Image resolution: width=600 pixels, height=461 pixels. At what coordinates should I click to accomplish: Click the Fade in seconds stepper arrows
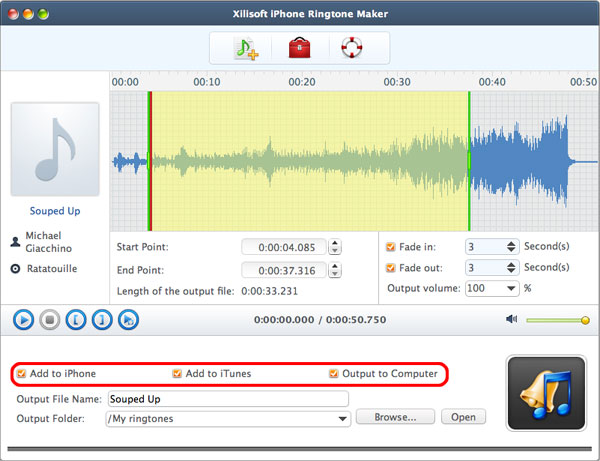point(511,247)
